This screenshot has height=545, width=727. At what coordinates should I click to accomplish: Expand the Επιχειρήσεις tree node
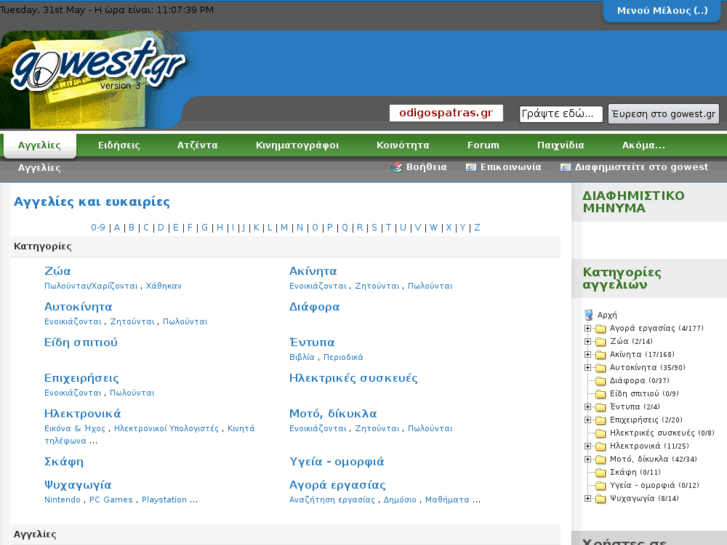coord(587,420)
